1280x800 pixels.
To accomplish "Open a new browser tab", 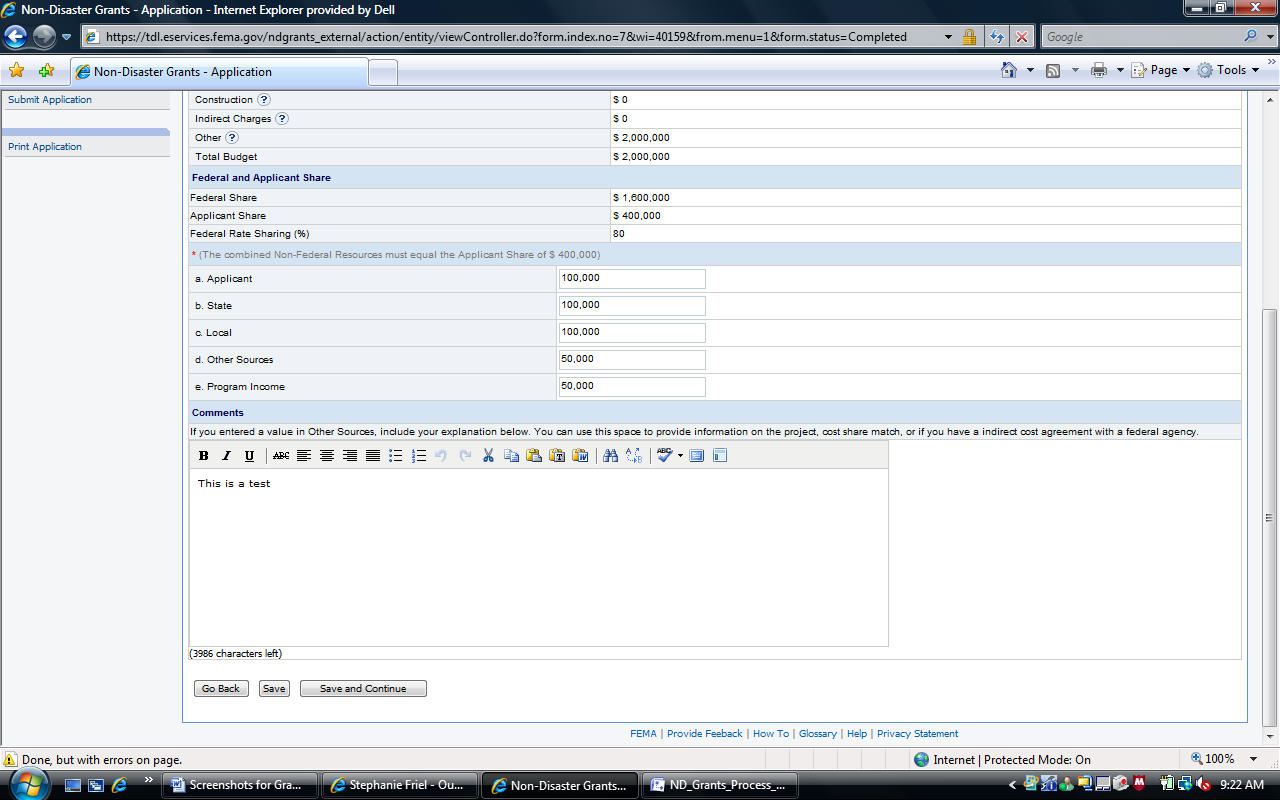I will pyautogui.click(x=383, y=72).
